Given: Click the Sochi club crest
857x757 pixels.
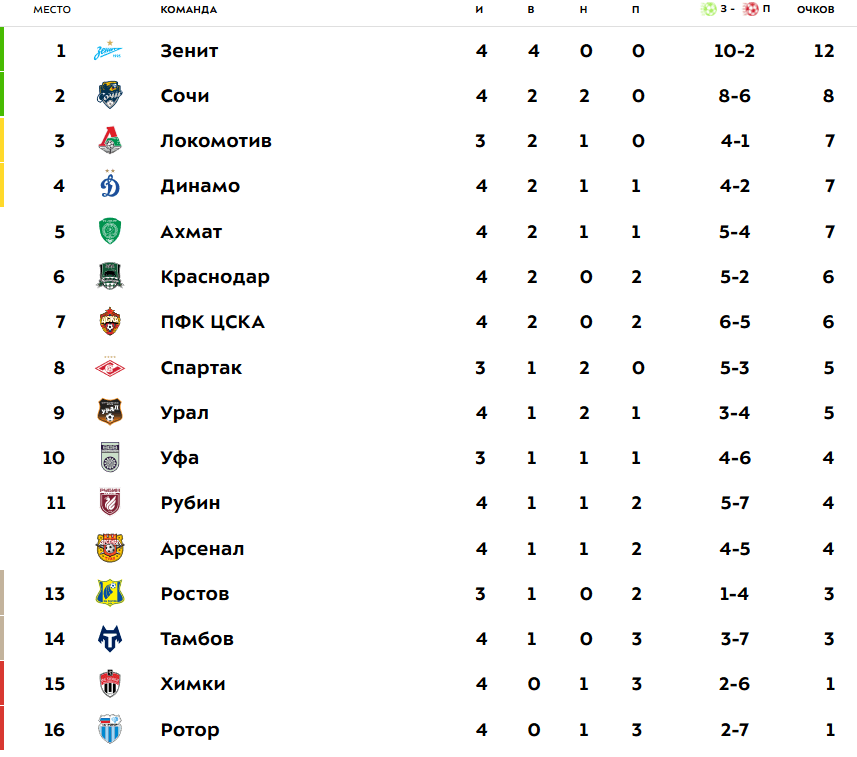Looking at the screenshot, I should 109,95.
